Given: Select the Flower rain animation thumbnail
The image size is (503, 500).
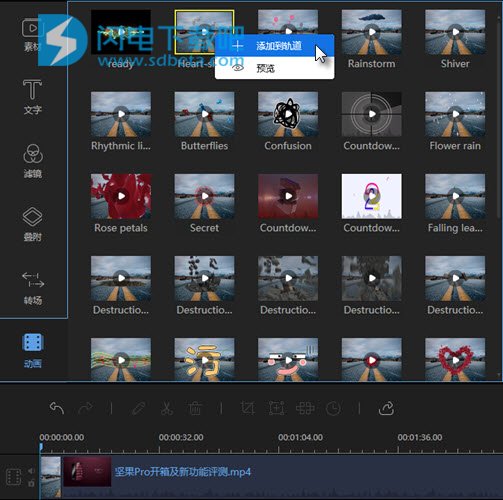Looking at the screenshot, I should [x=455, y=114].
